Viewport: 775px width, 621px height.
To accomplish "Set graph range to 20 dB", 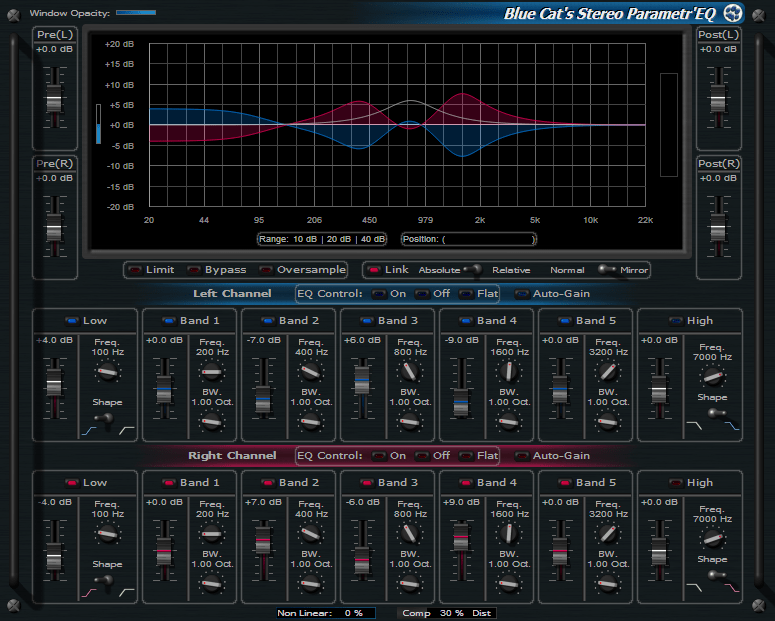I will [x=339, y=239].
